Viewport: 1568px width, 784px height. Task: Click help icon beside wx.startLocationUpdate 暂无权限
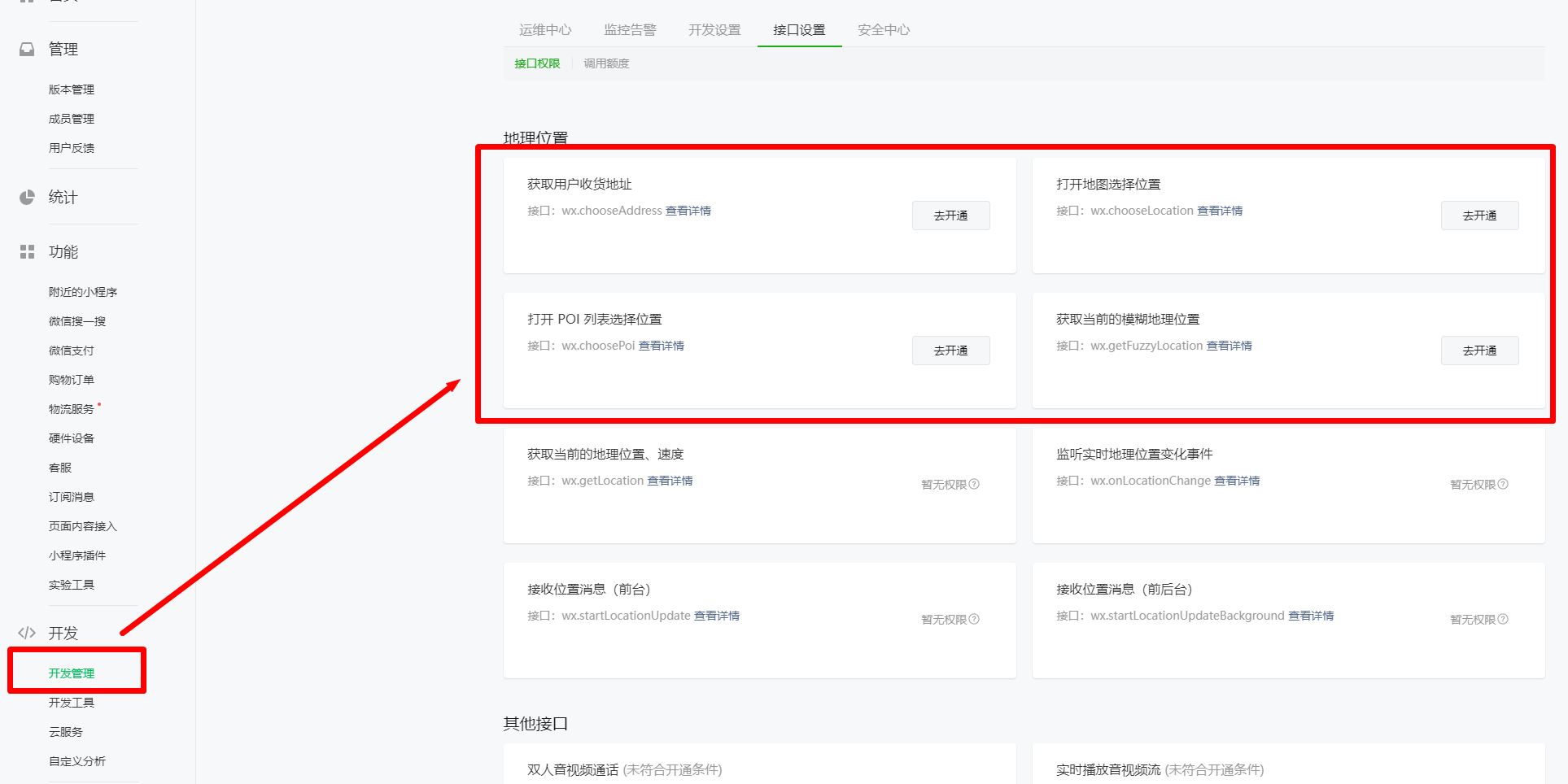point(974,620)
